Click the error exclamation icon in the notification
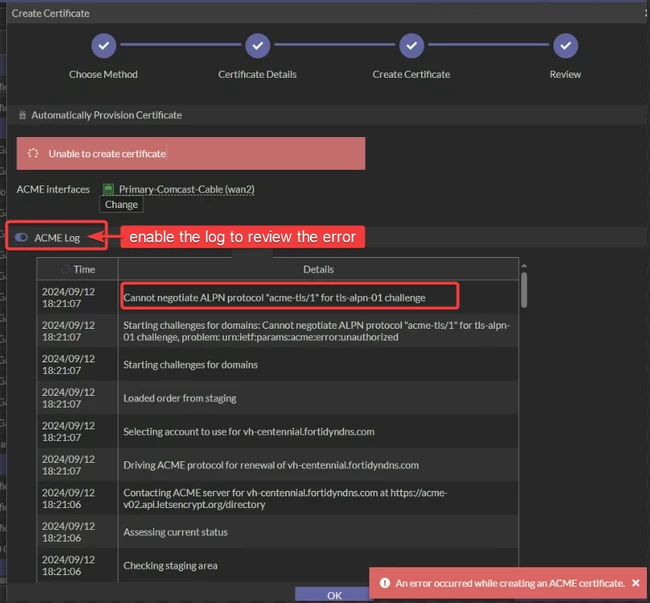The width and height of the screenshot is (650, 603). point(385,583)
